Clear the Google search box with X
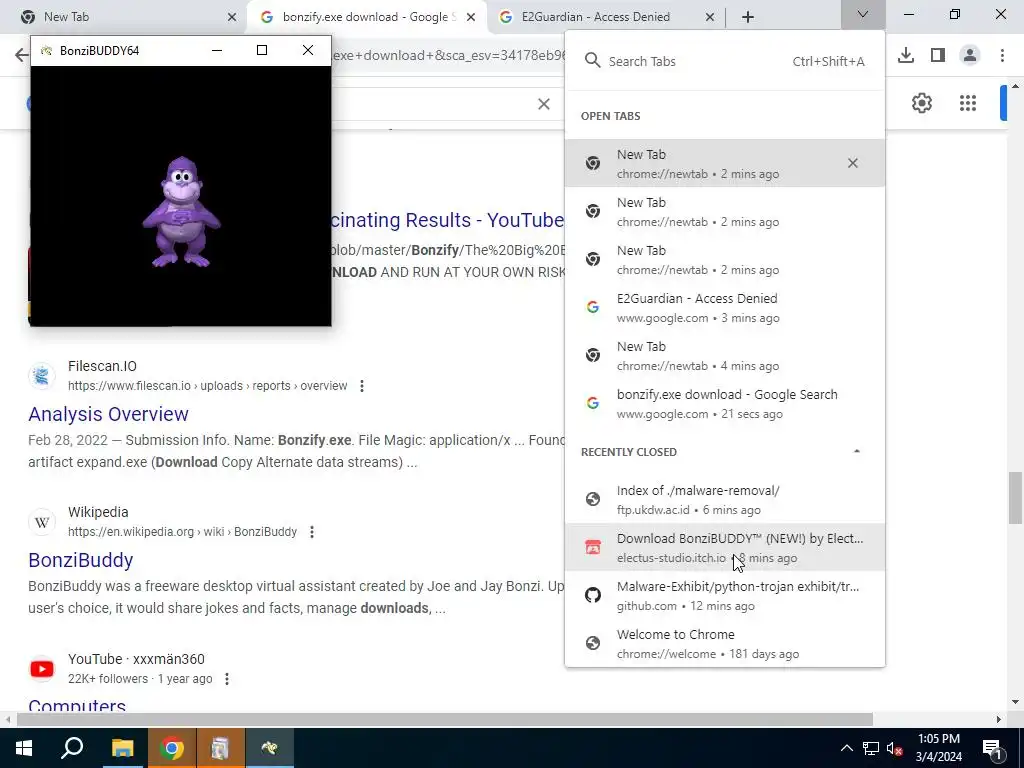1024x768 pixels. click(x=543, y=104)
